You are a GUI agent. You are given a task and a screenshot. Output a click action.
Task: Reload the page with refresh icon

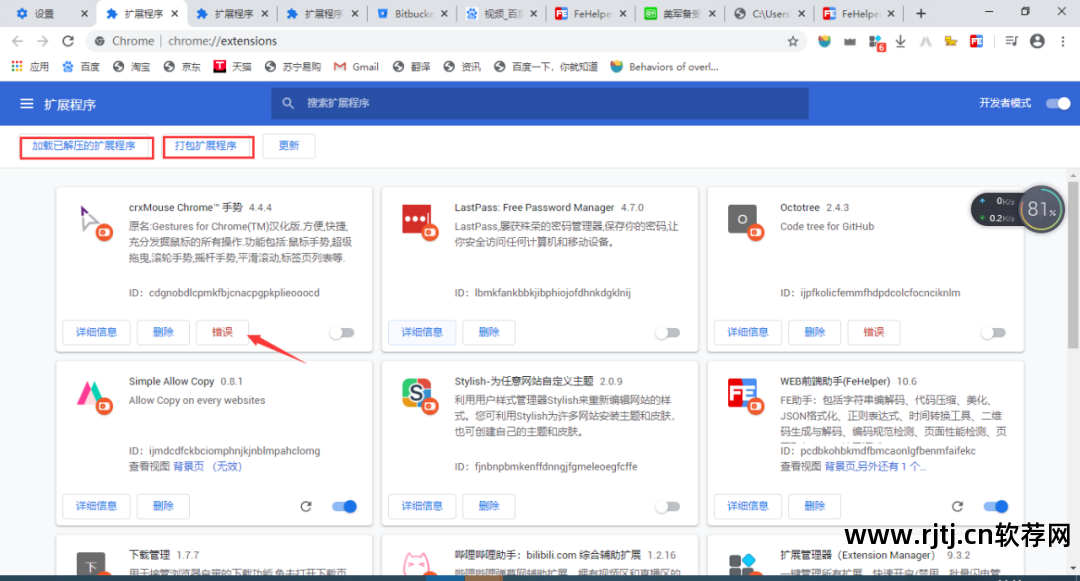pyautogui.click(x=68, y=41)
